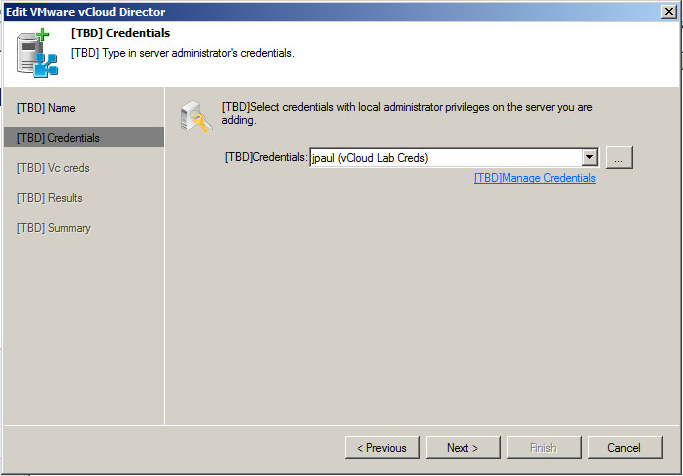The image size is (683, 476).
Task: Cancel the vCloud Director wizard
Action: click(x=625, y=447)
